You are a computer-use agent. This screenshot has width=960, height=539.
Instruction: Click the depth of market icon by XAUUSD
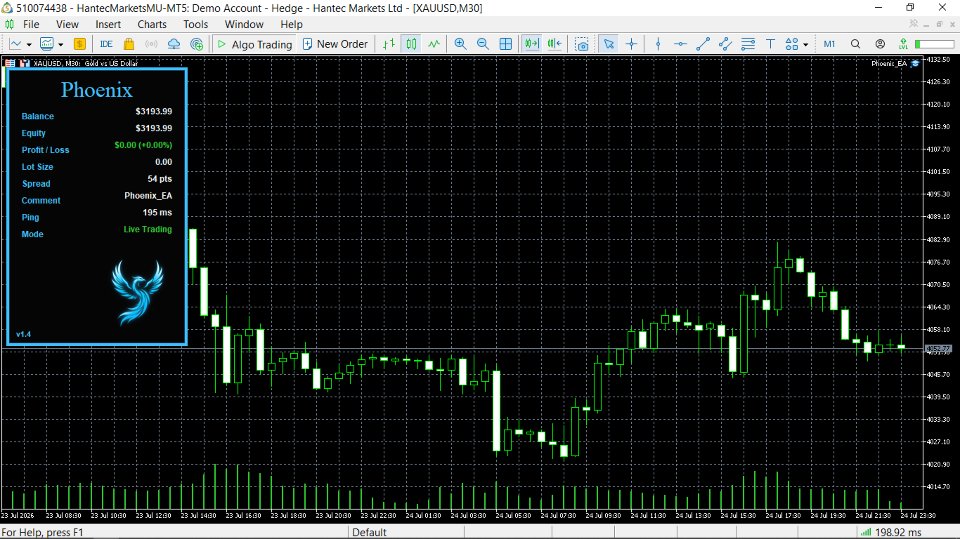pyautogui.click(x=24, y=63)
